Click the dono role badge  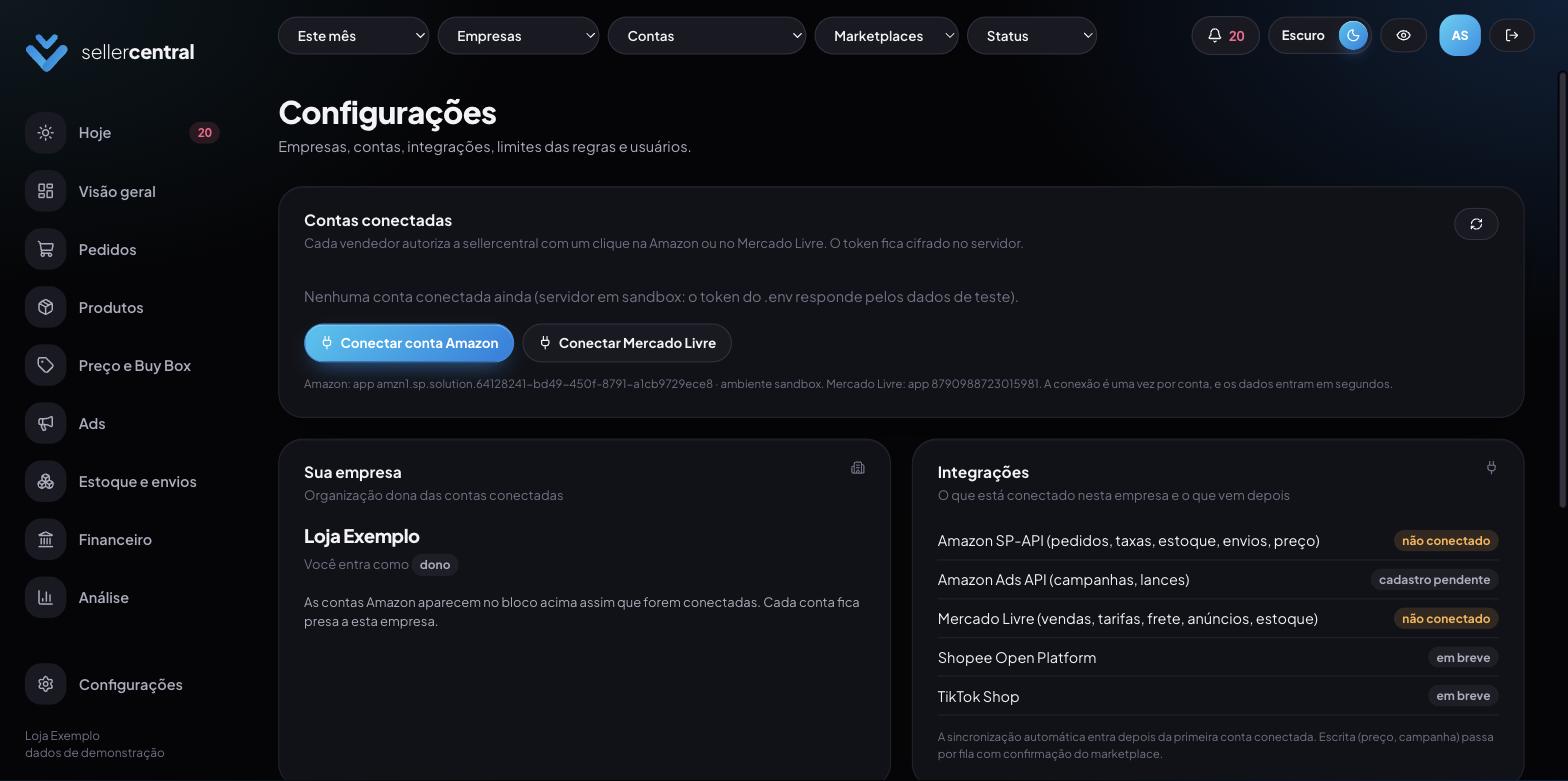tap(435, 565)
